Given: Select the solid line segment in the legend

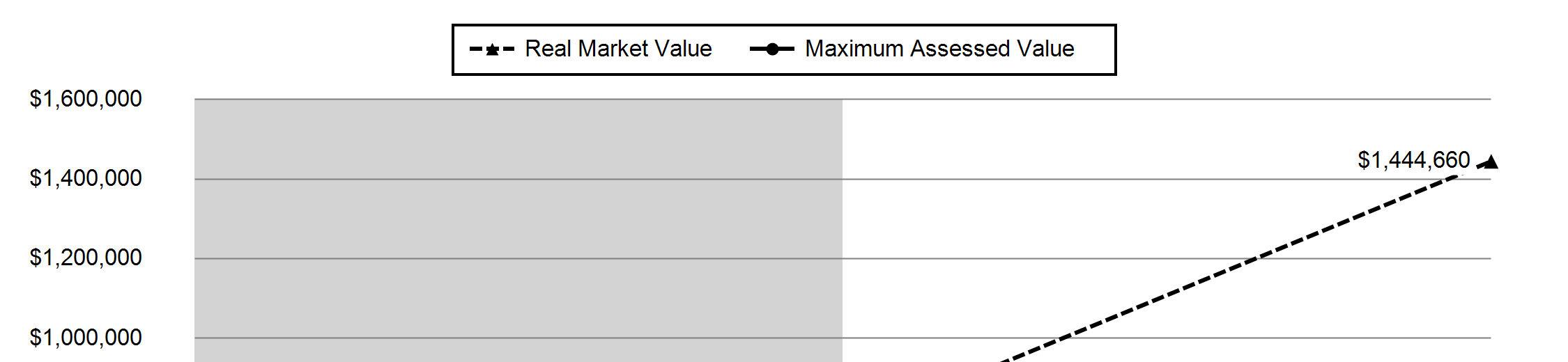Looking at the screenshot, I should (x=772, y=49).
